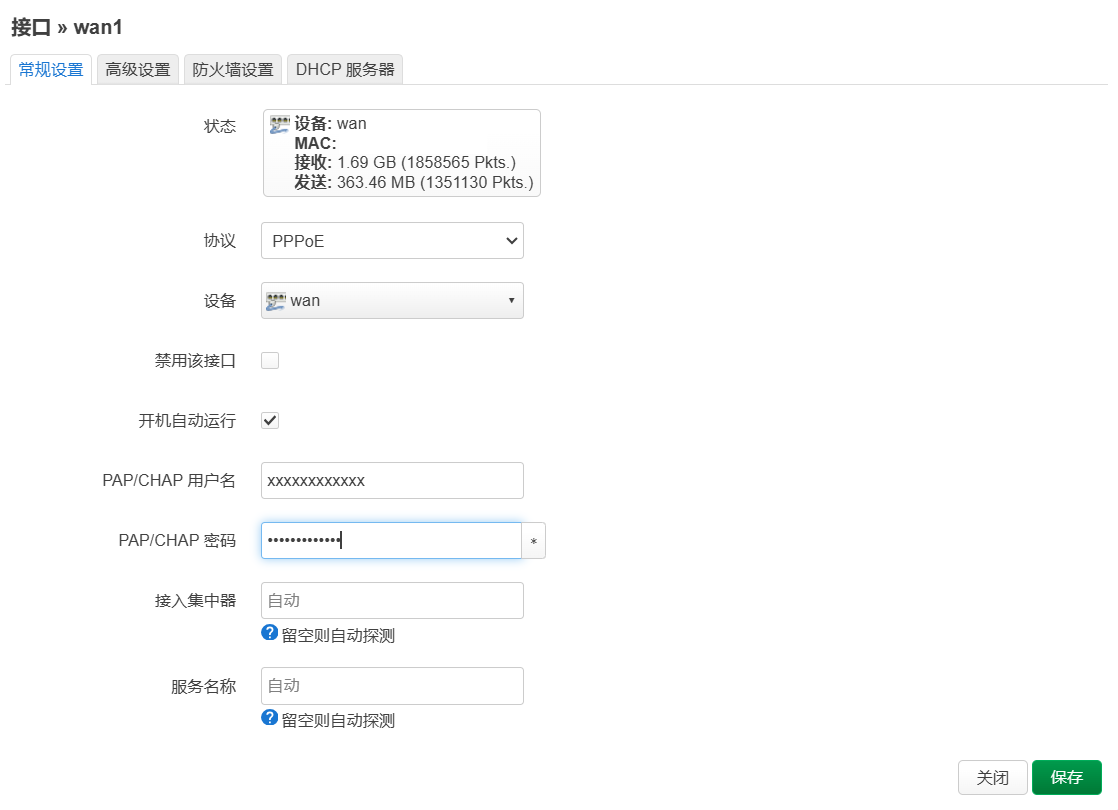Image resolution: width=1118 pixels, height=810 pixels.
Task: Reveal the PAP/CHAP password with asterisk button
Action: click(534, 541)
